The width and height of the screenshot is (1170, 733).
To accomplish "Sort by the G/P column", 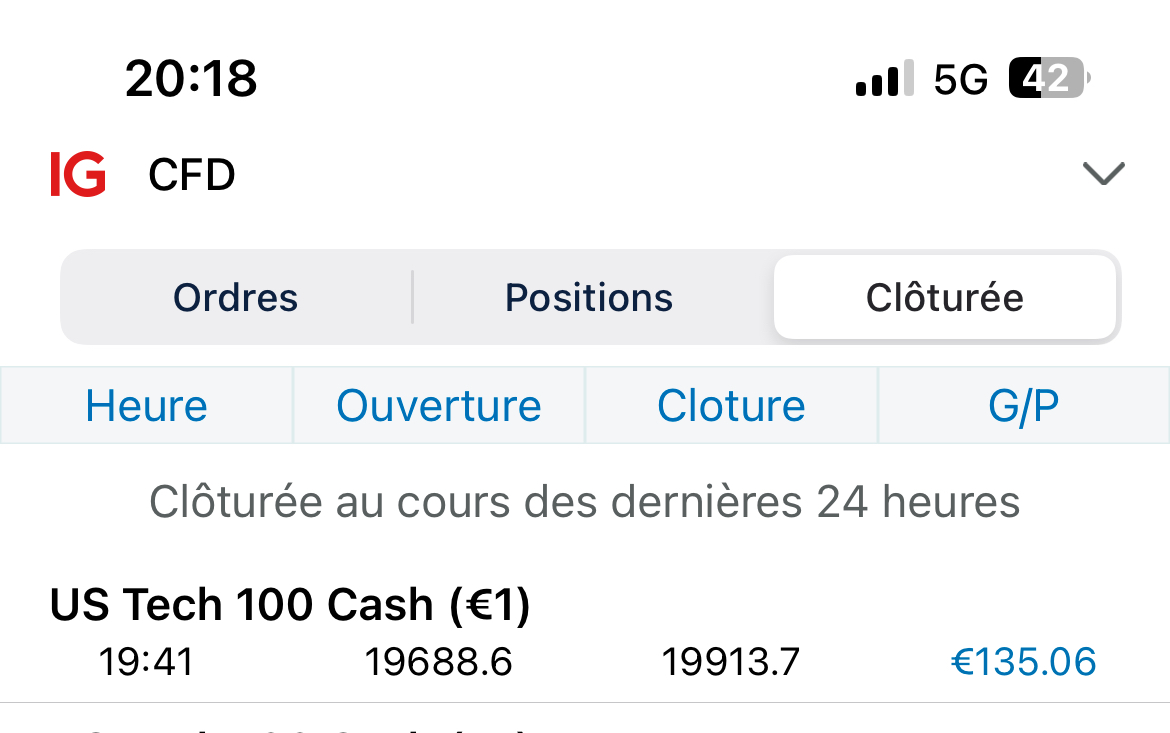I will pos(1023,406).
